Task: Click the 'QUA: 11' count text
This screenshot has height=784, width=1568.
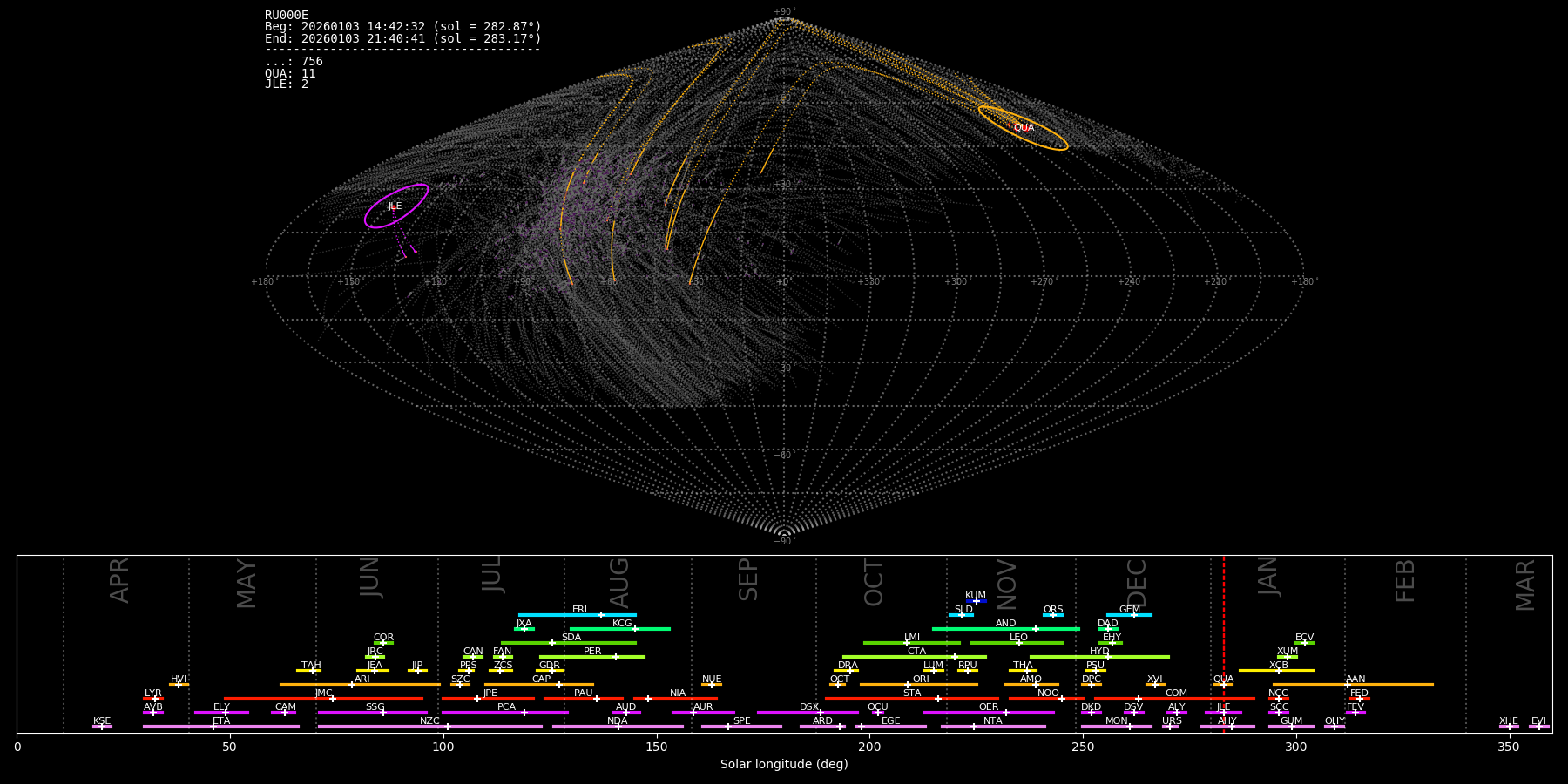Action: point(290,73)
